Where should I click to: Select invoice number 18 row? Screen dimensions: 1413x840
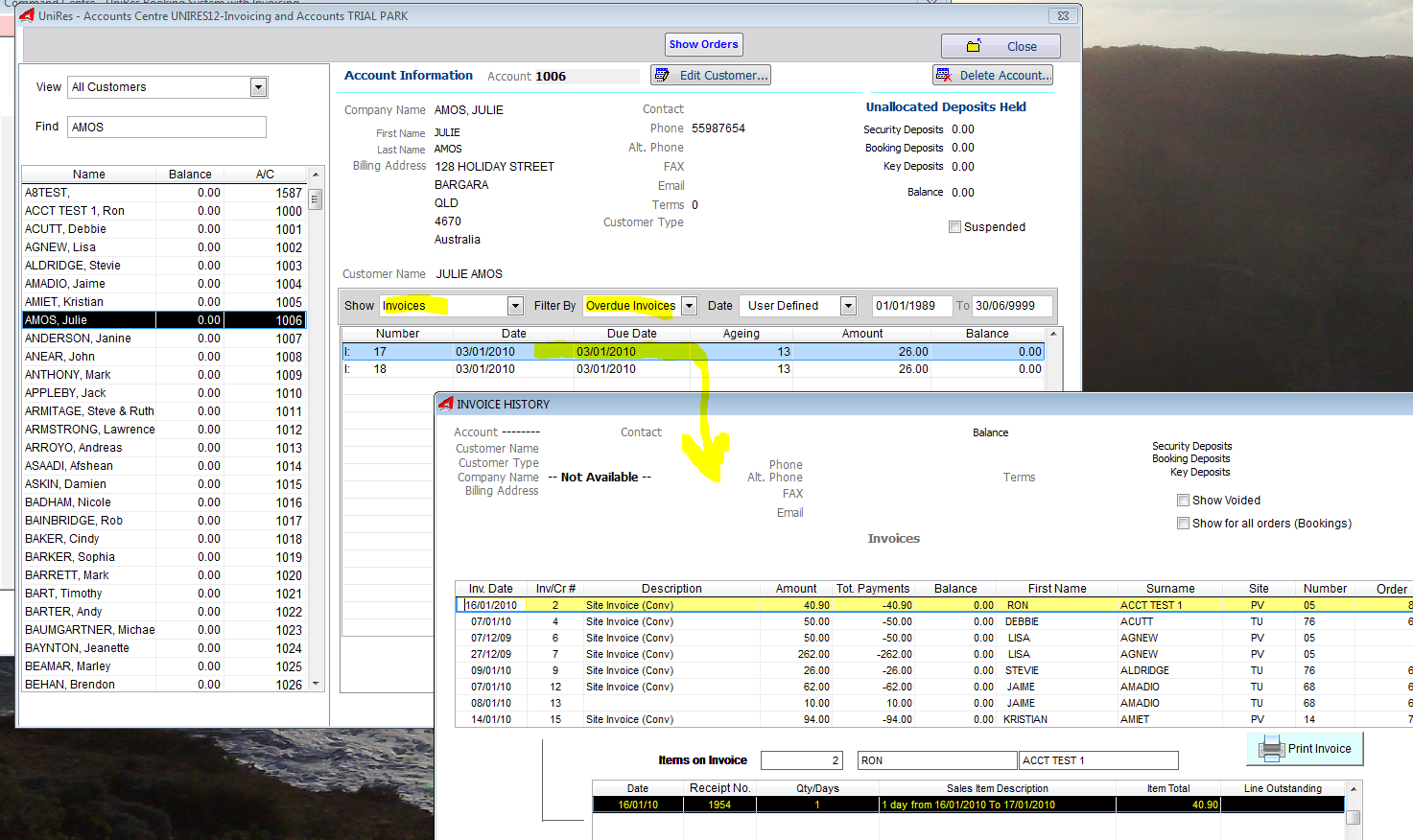click(693, 369)
